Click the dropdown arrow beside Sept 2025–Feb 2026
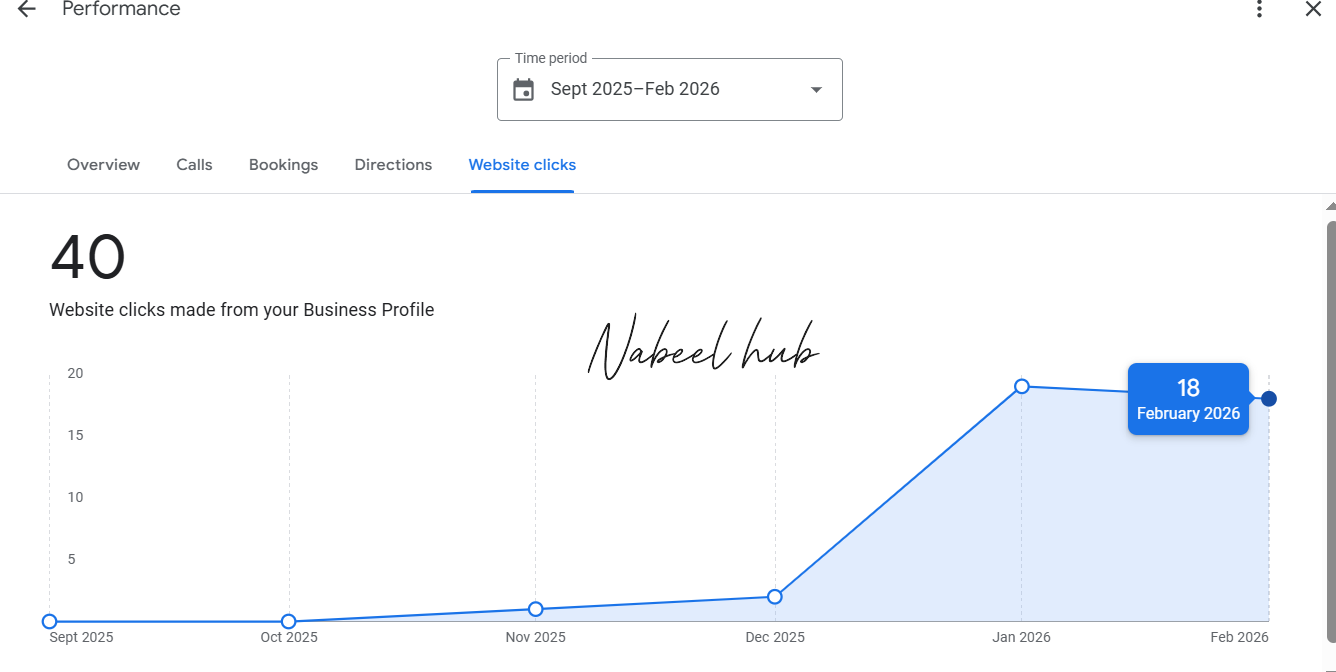This screenshot has height=672, width=1336. click(x=816, y=89)
